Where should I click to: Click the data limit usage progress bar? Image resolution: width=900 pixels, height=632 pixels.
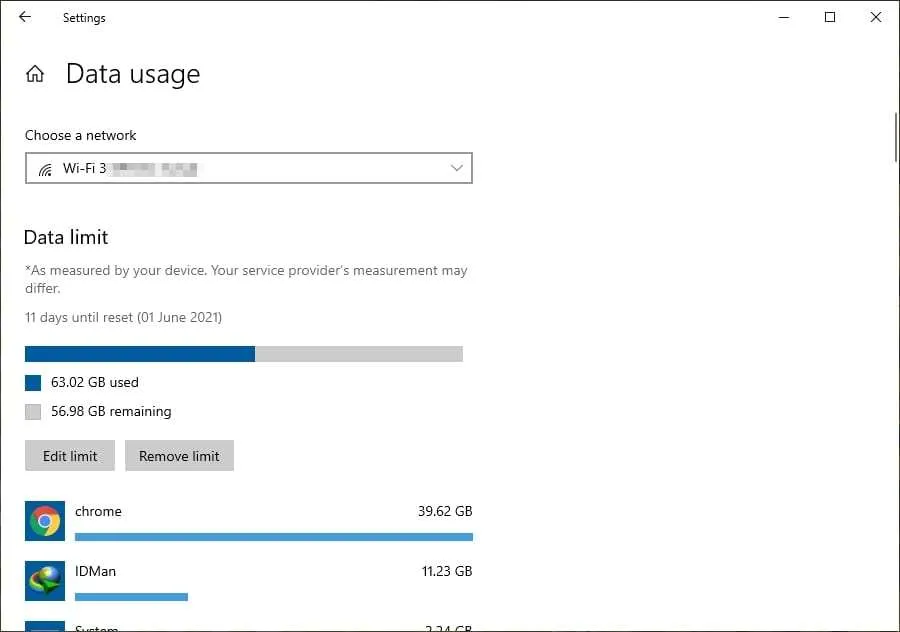coord(244,354)
